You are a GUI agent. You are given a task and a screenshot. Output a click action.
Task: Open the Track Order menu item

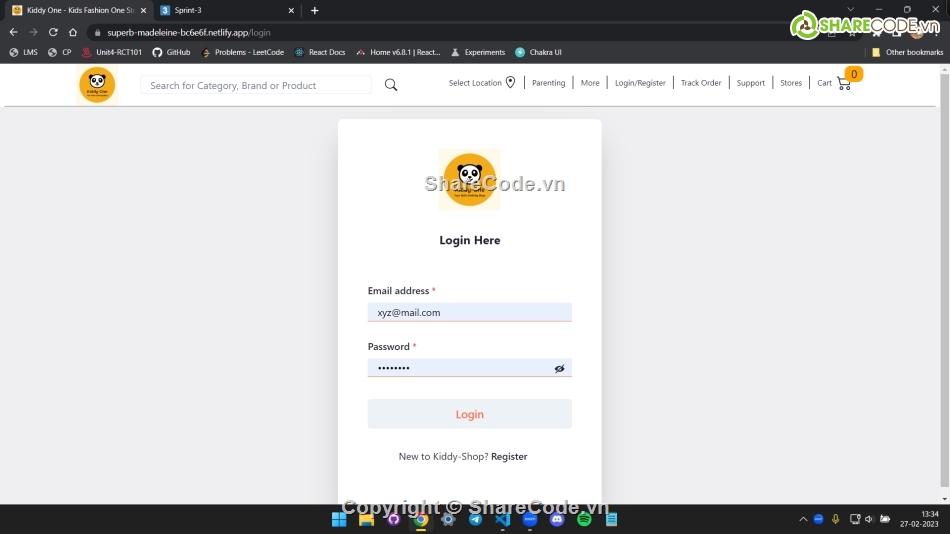point(701,83)
